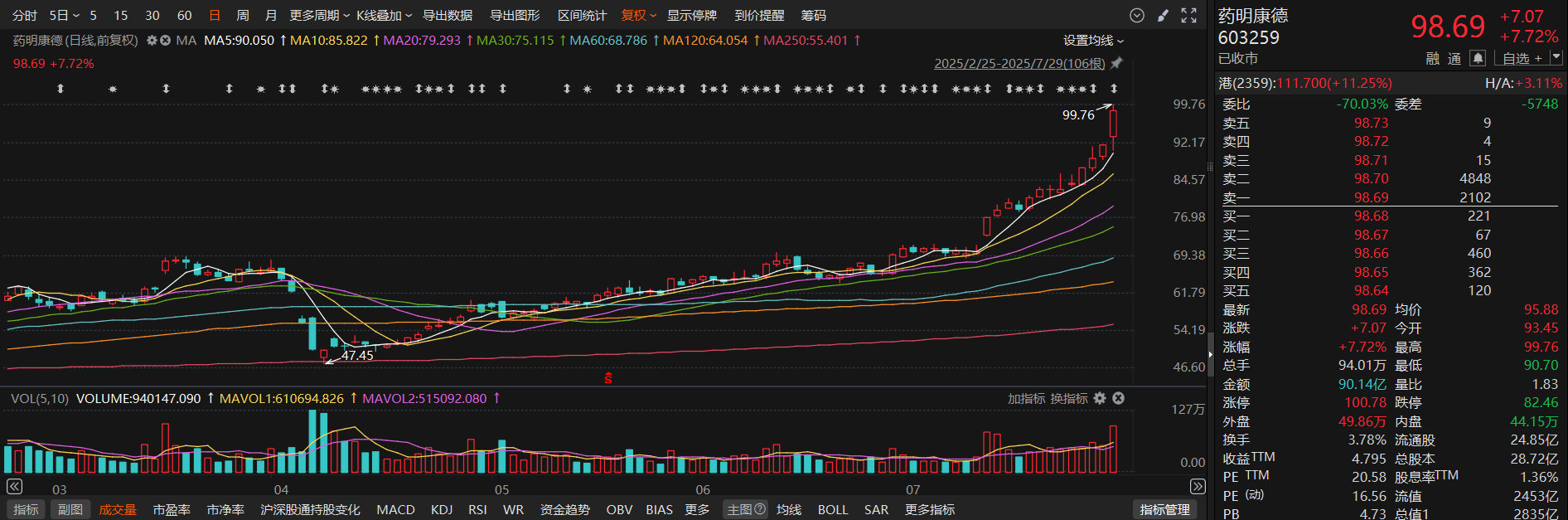Click the 导出数据 export data button
This screenshot has width=1568, height=520.
click(x=448, y=16)
